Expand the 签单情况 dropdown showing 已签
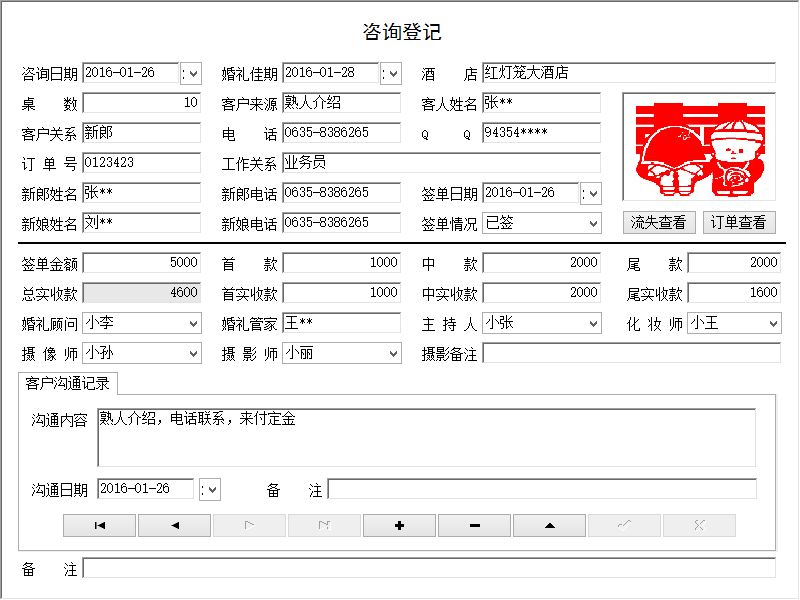800x600 pixels. [x=592, y=223]
